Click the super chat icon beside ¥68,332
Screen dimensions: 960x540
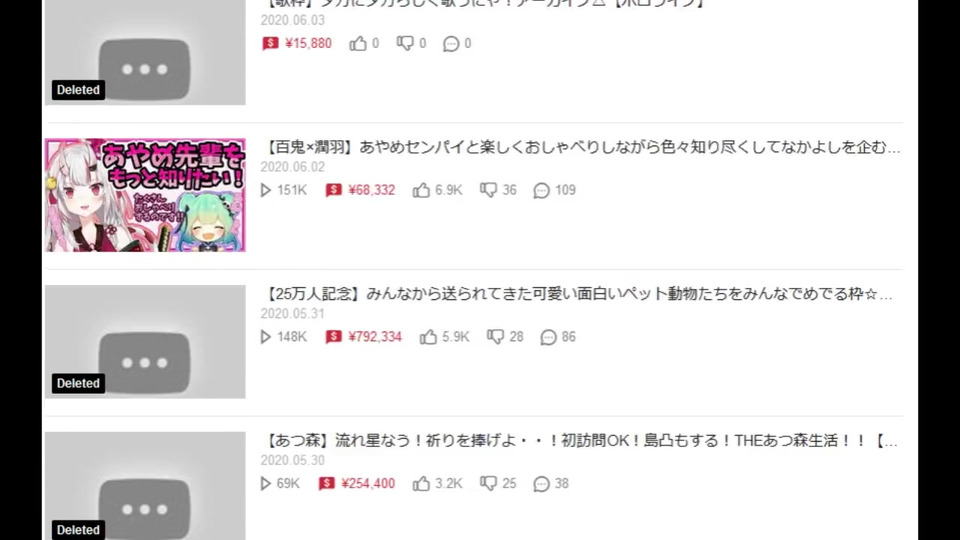tap(334, 190)
